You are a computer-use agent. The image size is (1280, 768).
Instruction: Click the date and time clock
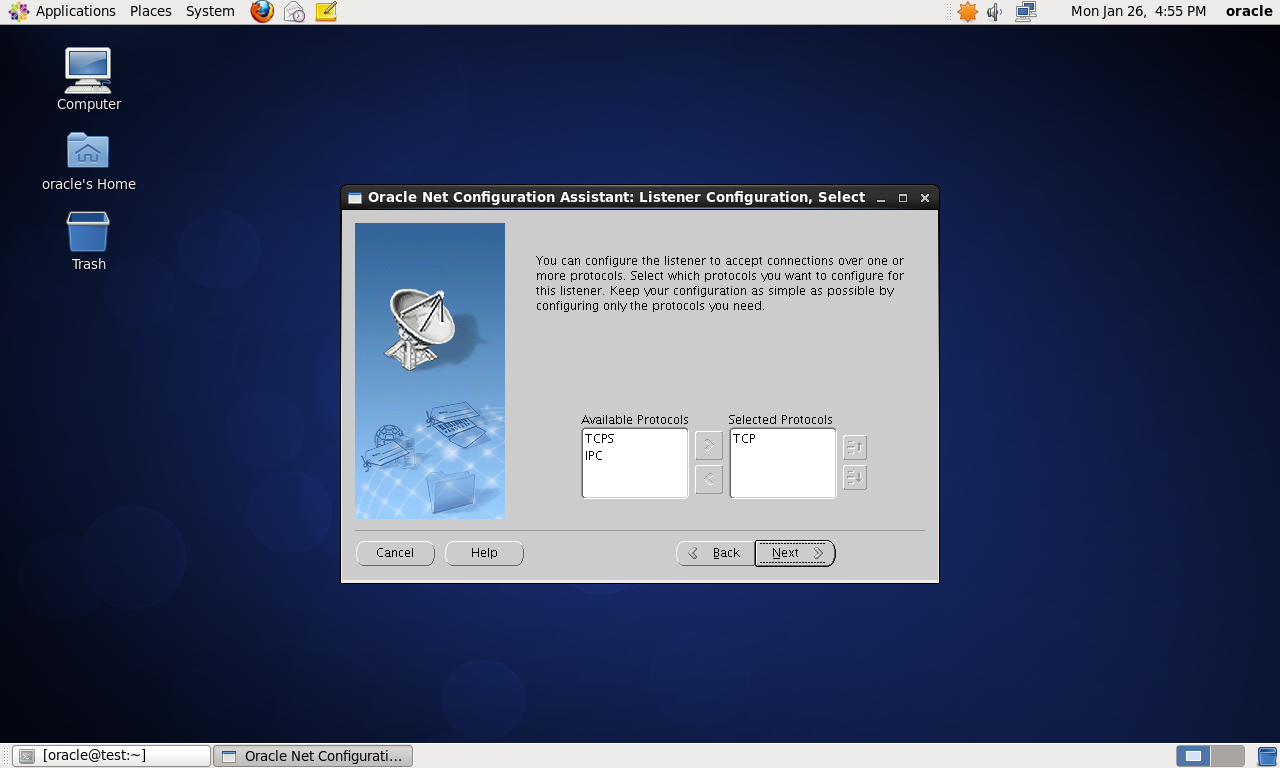click(1138, 12)
